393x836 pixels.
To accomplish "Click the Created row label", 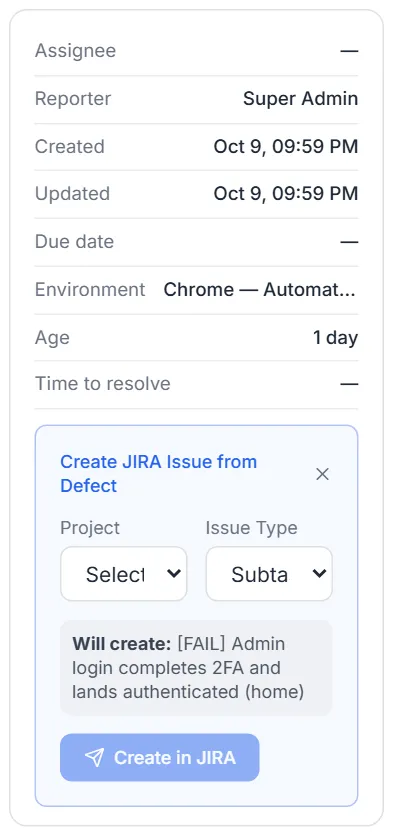I will [69, 147].
